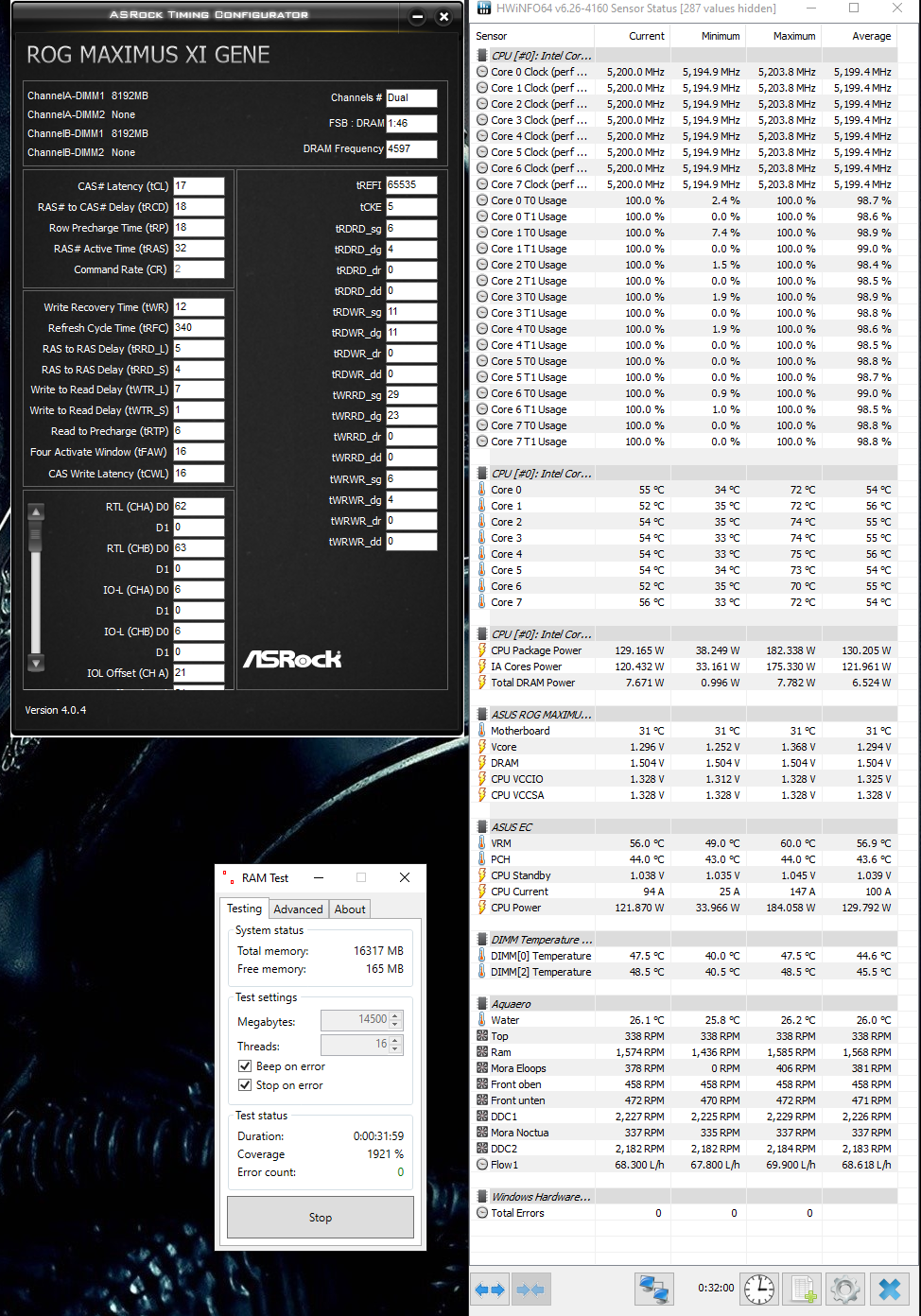Click the Stop button in RAM Test
The width and height of the screenshot is (921, 1316).
coord(321,1218)
